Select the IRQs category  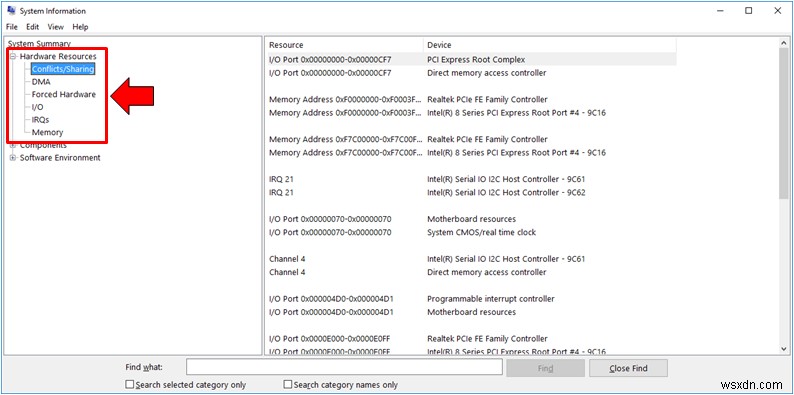(x=40, y=120)
